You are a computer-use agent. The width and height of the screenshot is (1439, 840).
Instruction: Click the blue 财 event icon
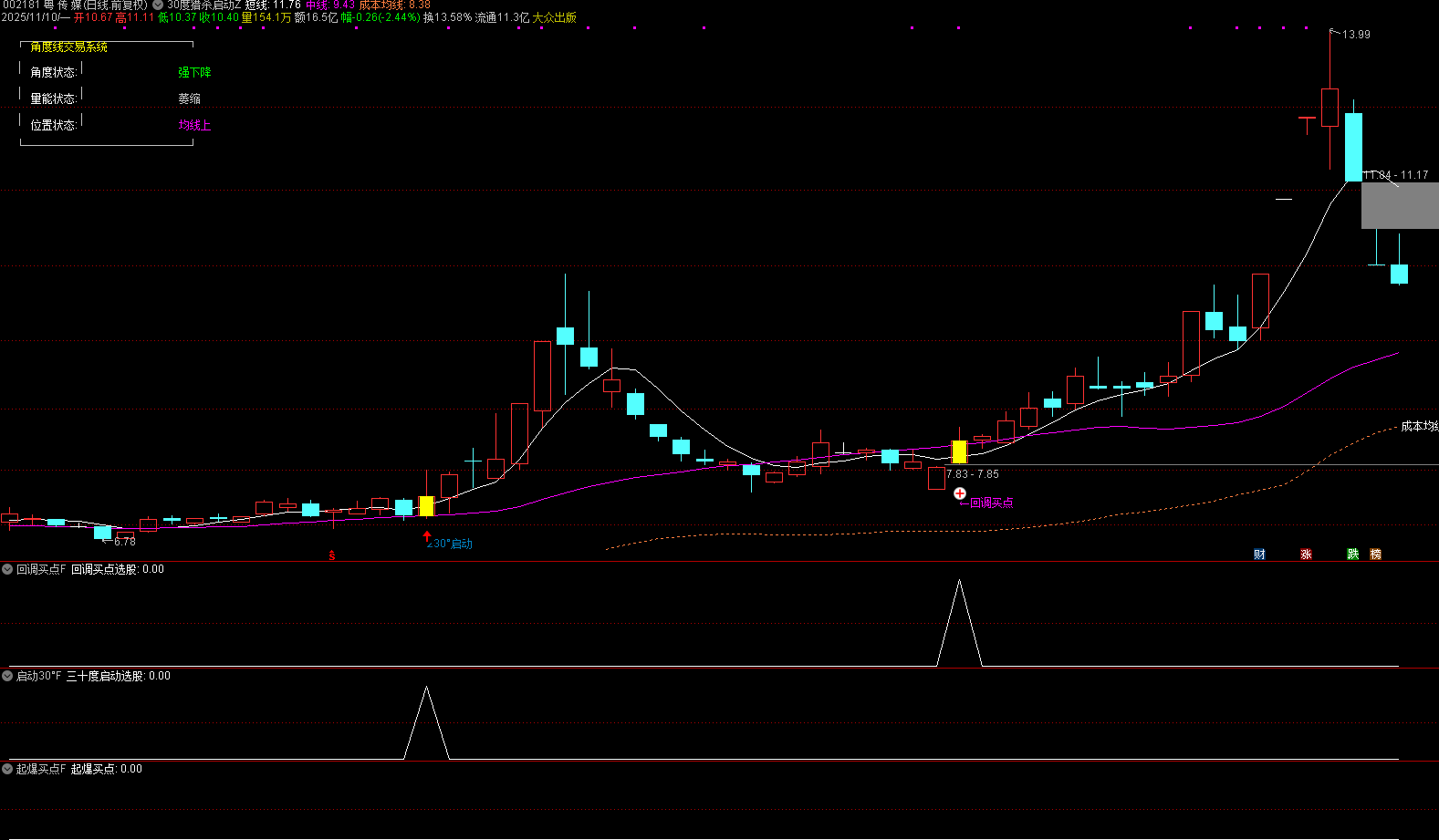pyautogui.click(x=1259, y=555)
